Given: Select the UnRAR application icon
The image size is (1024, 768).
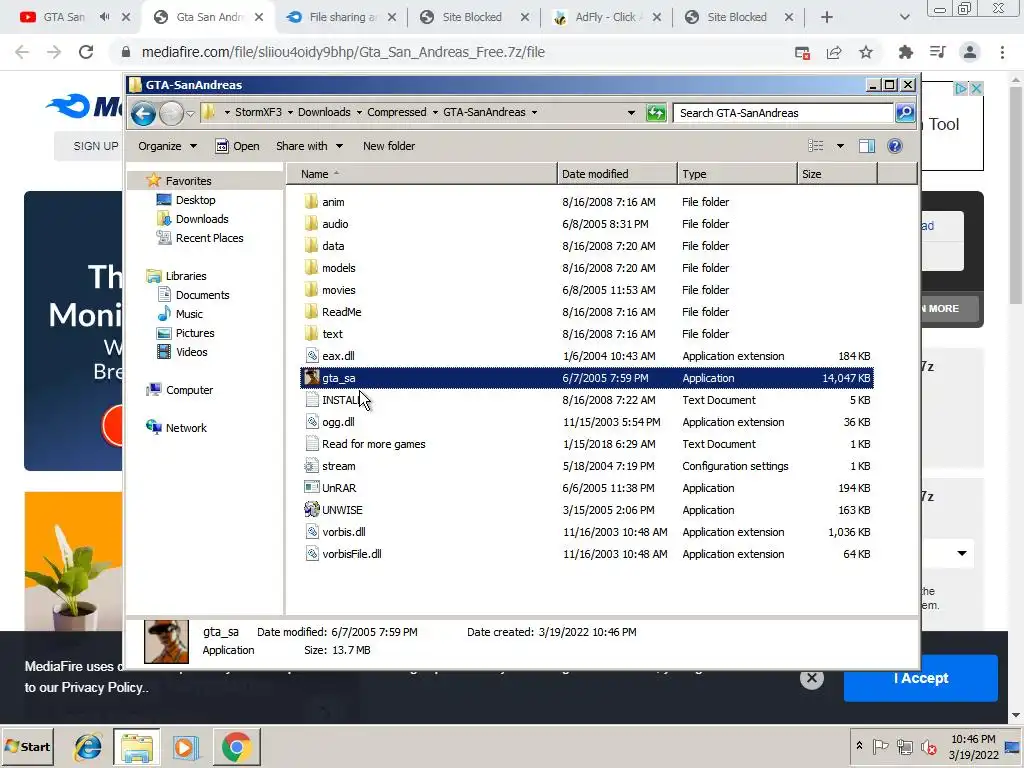Looking at the screenshot, I should tap(312, 487).
